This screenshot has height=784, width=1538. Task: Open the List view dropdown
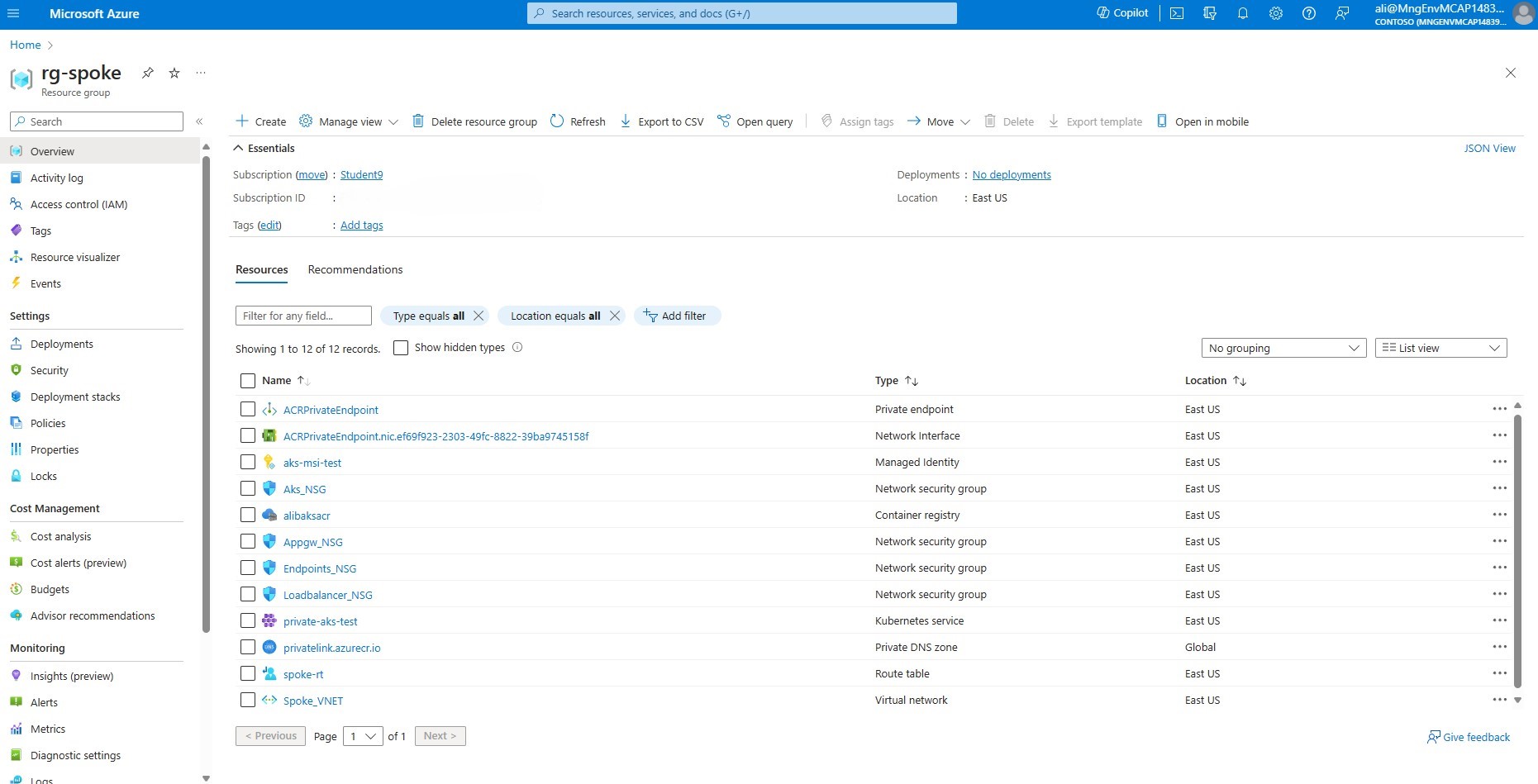coord(1441,348)
